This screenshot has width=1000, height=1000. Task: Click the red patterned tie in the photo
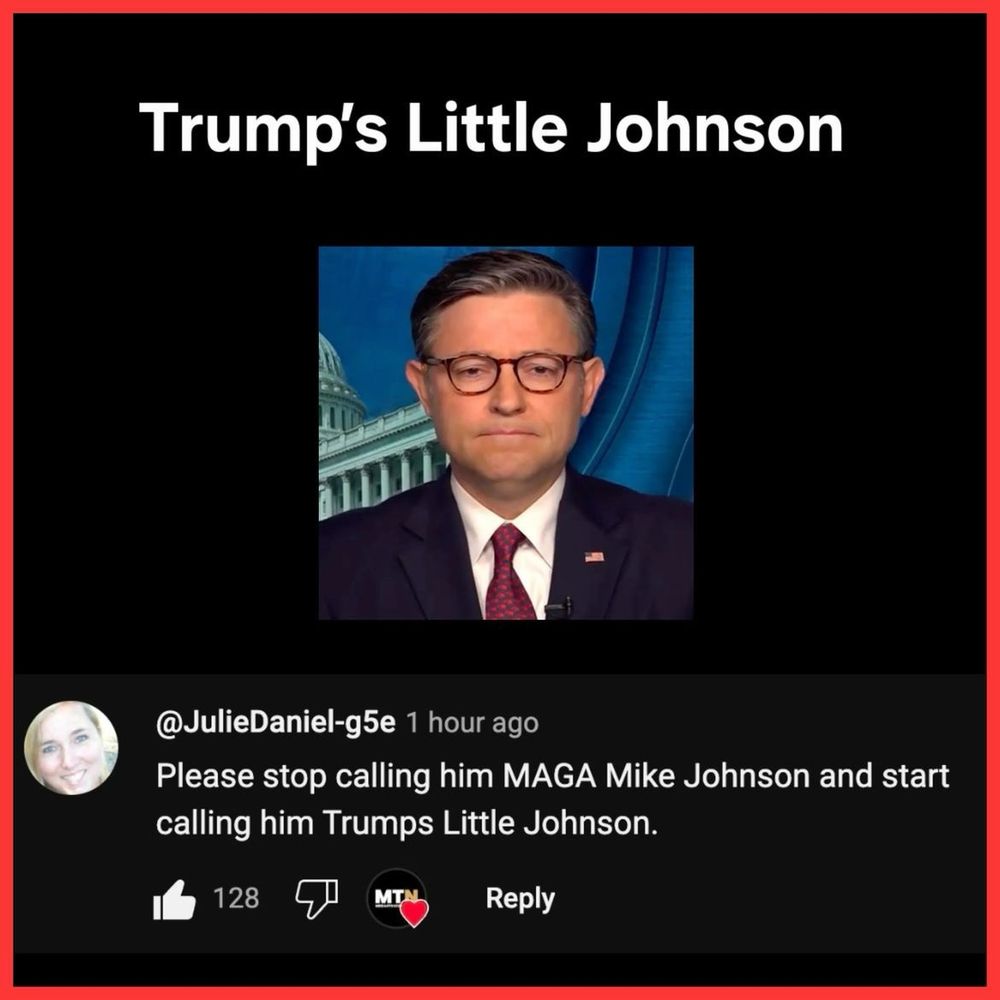pyautogui.click(x=508, y=572)
